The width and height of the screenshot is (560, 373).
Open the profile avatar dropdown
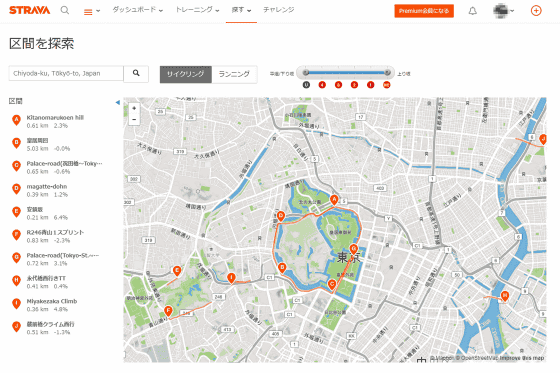(x=504, y=11)
